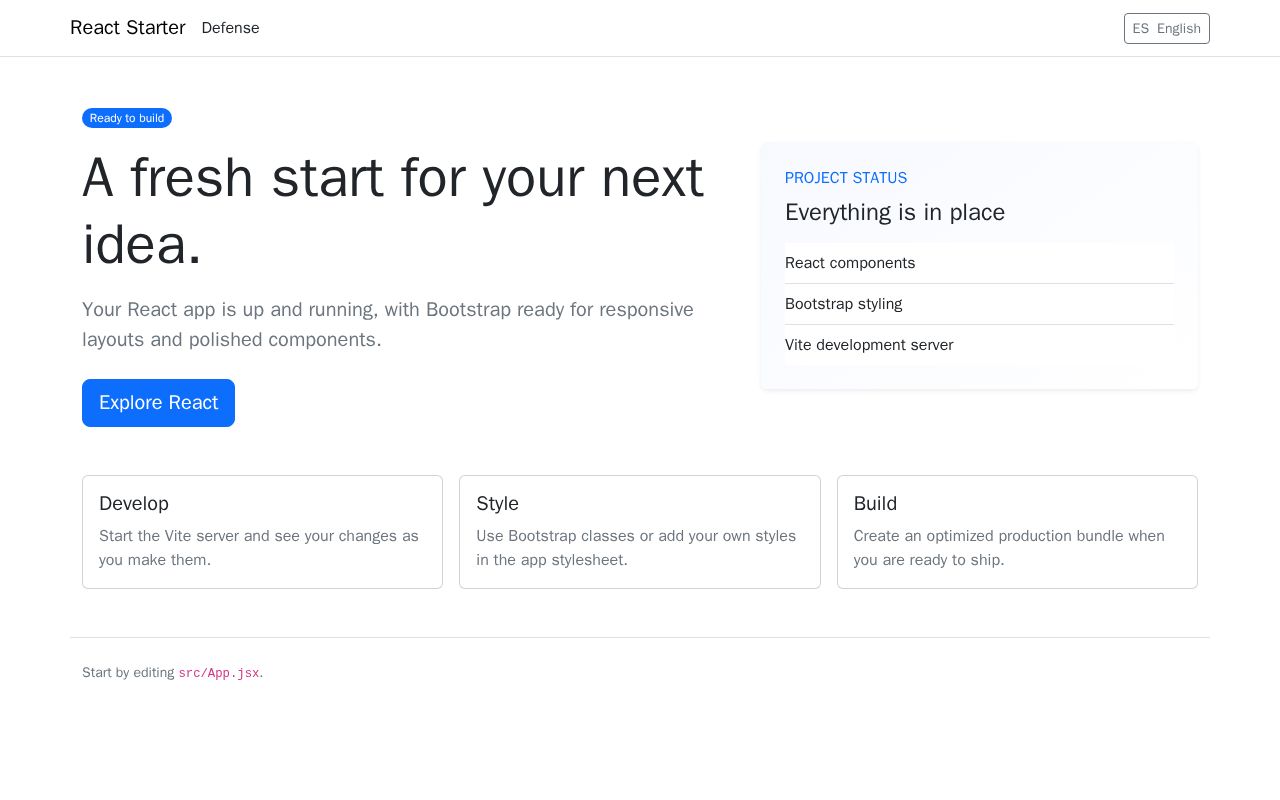Click the Style card title
Image resolution: width=1280 pixels, height=800 pixels.
(497, 504)
